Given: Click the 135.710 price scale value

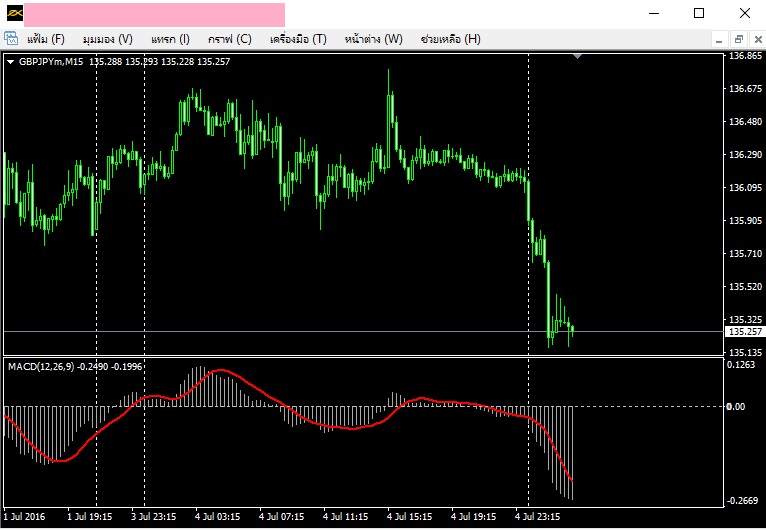Looking at the screenshot, I should 745,254.
